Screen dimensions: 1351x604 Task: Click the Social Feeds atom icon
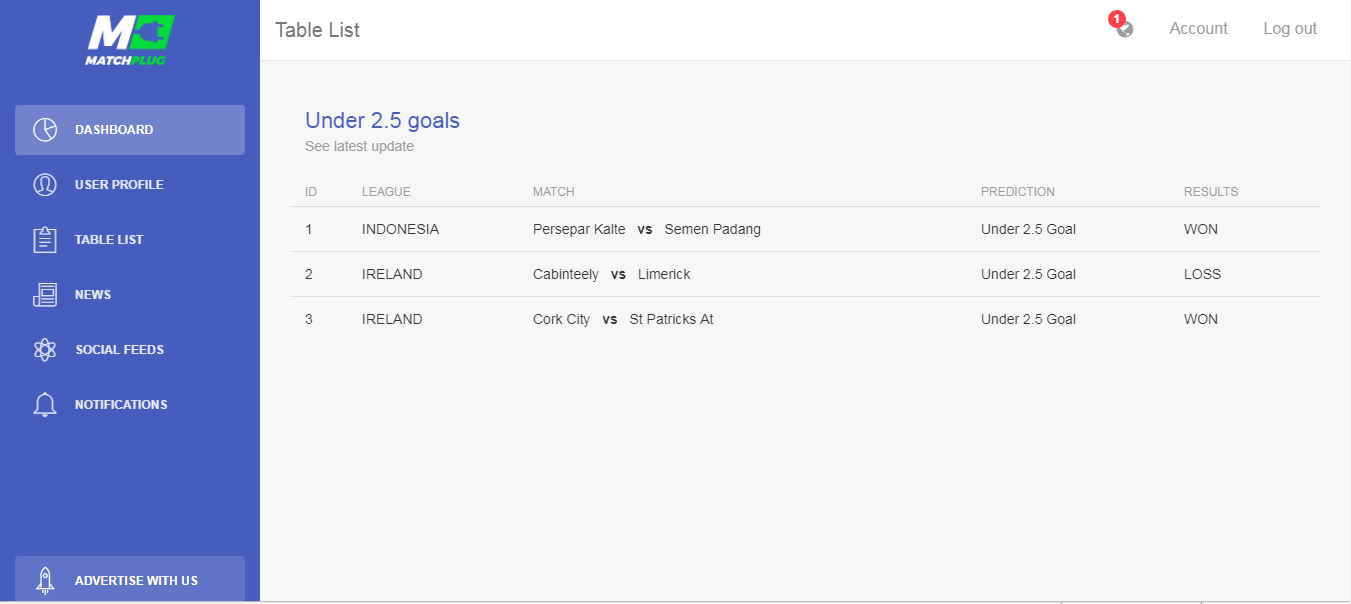pos(45,350)
